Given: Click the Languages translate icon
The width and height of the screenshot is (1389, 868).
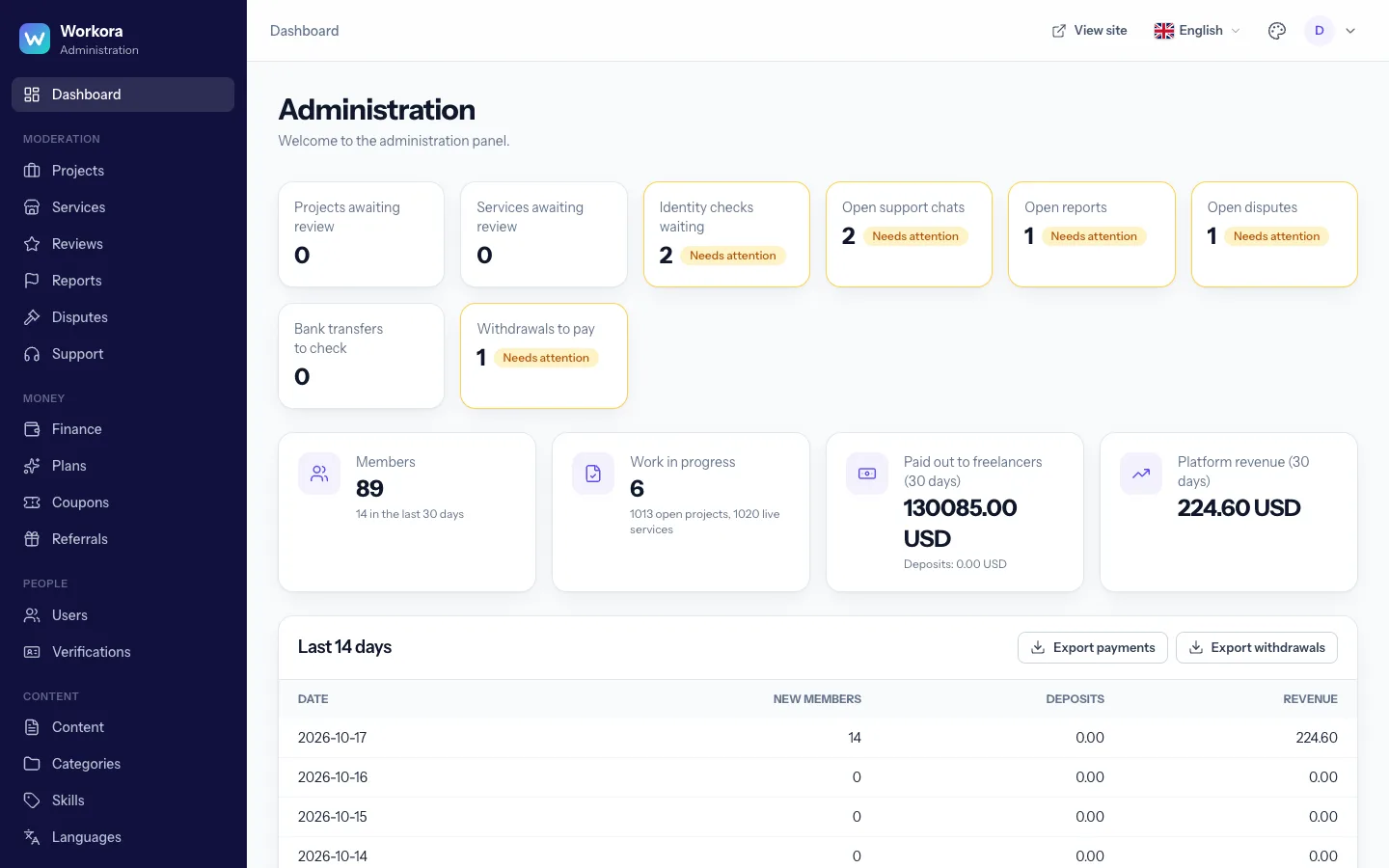Looking at the screenshot, I should (32, 837).
